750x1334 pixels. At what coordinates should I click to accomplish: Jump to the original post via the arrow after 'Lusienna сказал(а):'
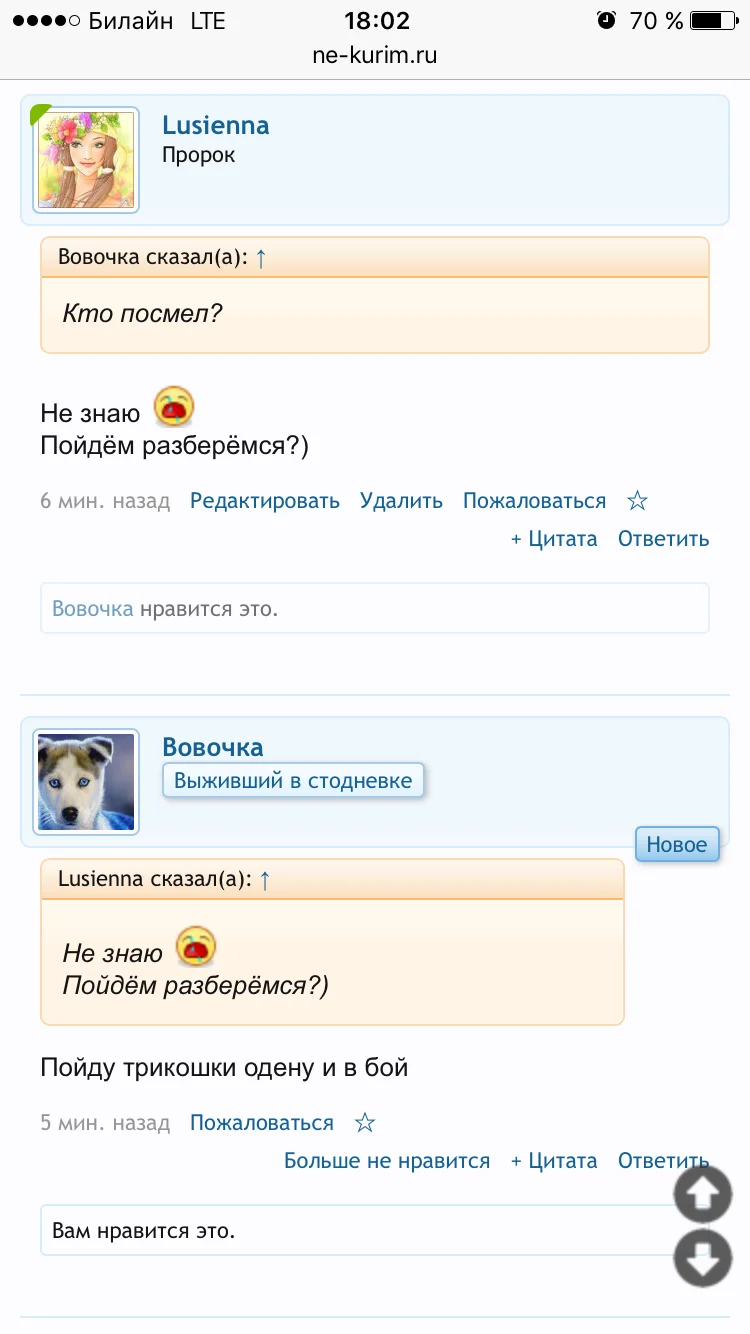[x=265, y=880]
